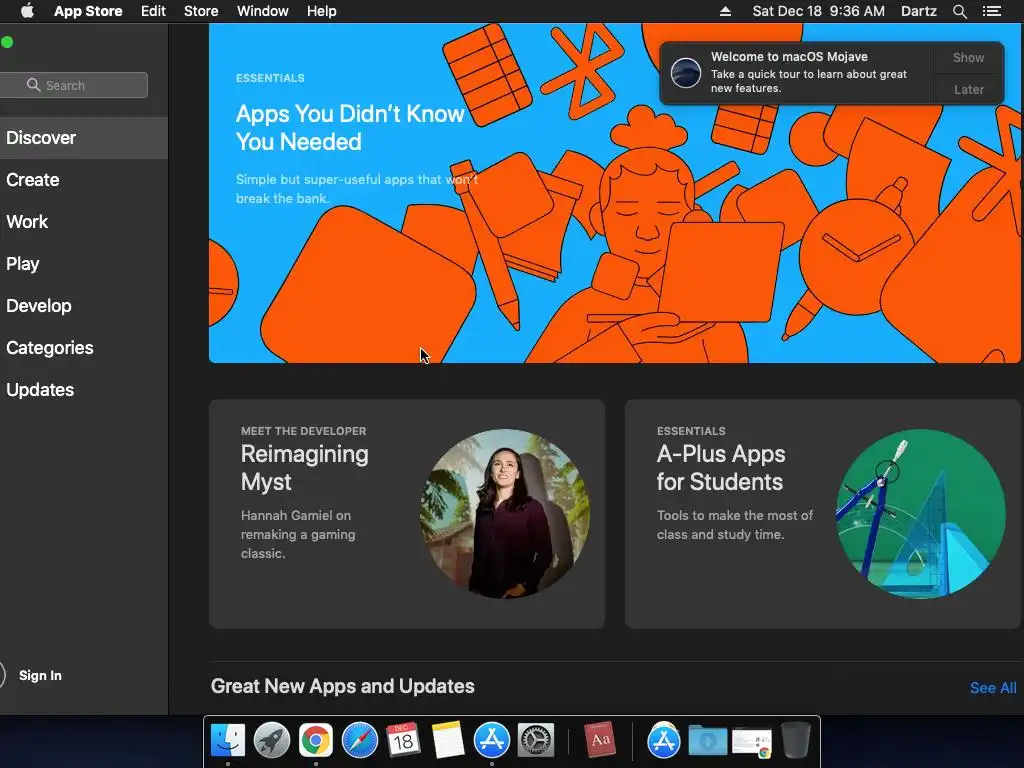Open Trash in the Dock
The width and height of the screenshot is (1024, 768).
(x=795, y=740)
